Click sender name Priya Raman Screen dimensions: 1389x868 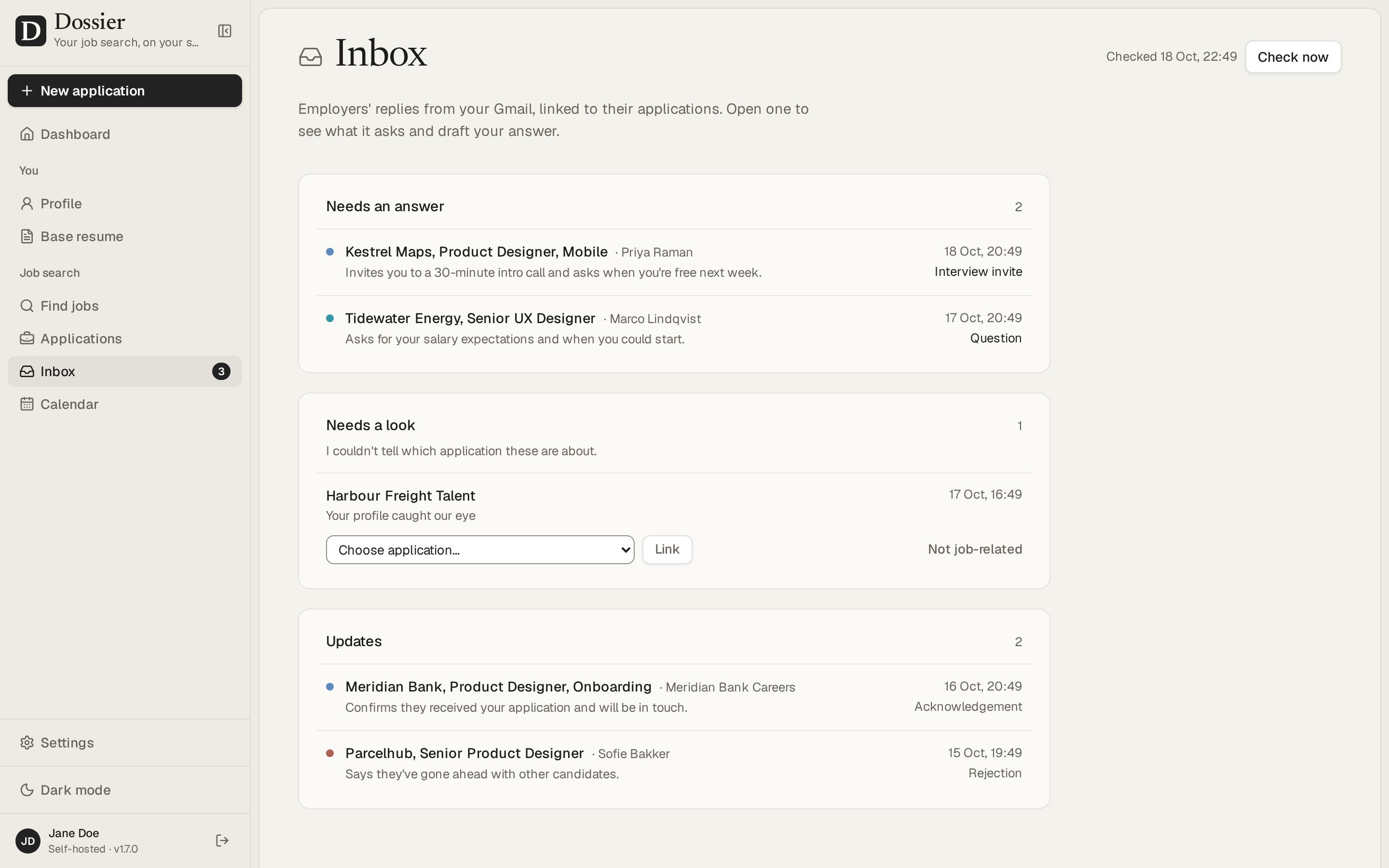tap(656, 253)
